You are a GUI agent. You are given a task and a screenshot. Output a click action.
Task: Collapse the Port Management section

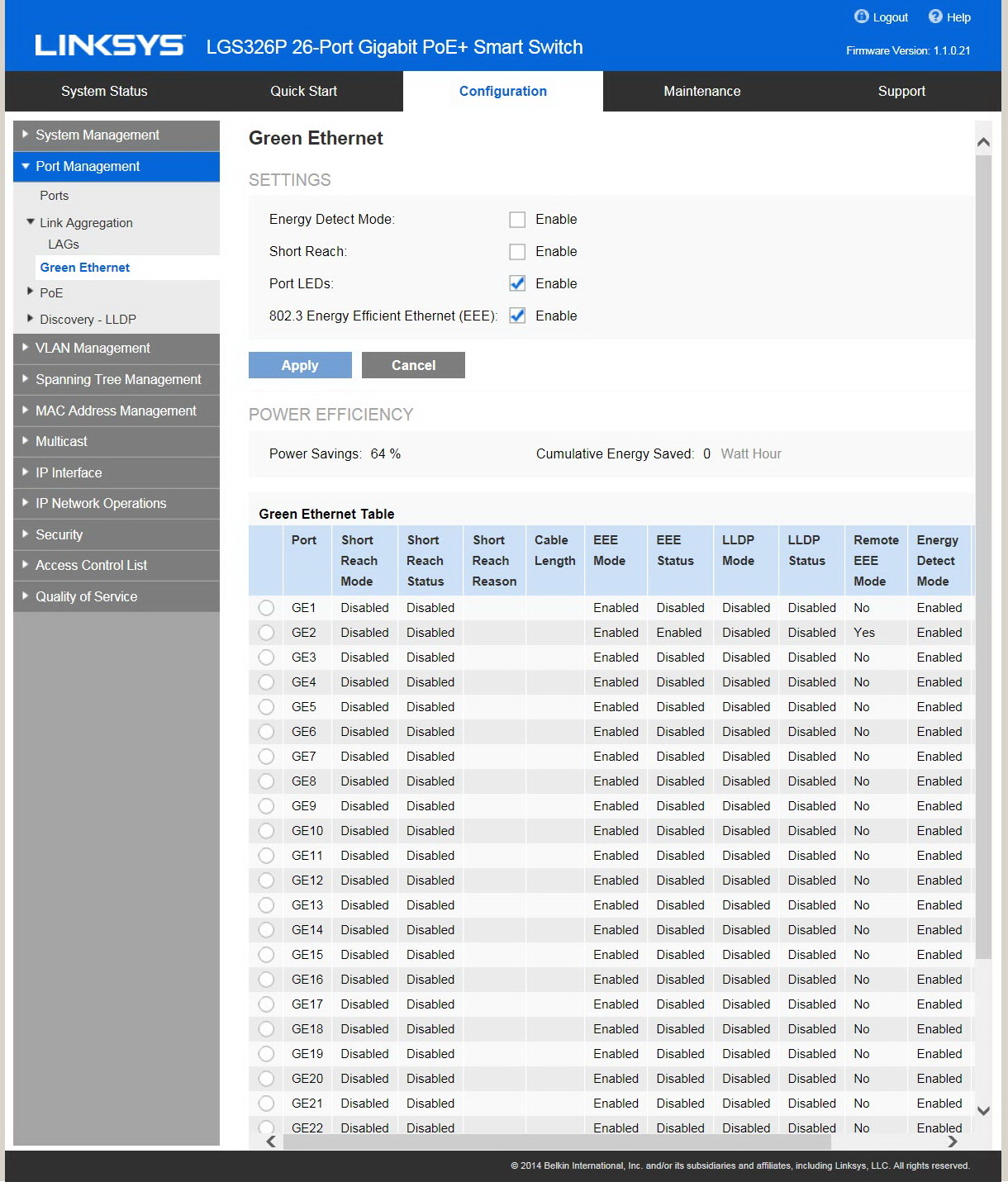116,167
